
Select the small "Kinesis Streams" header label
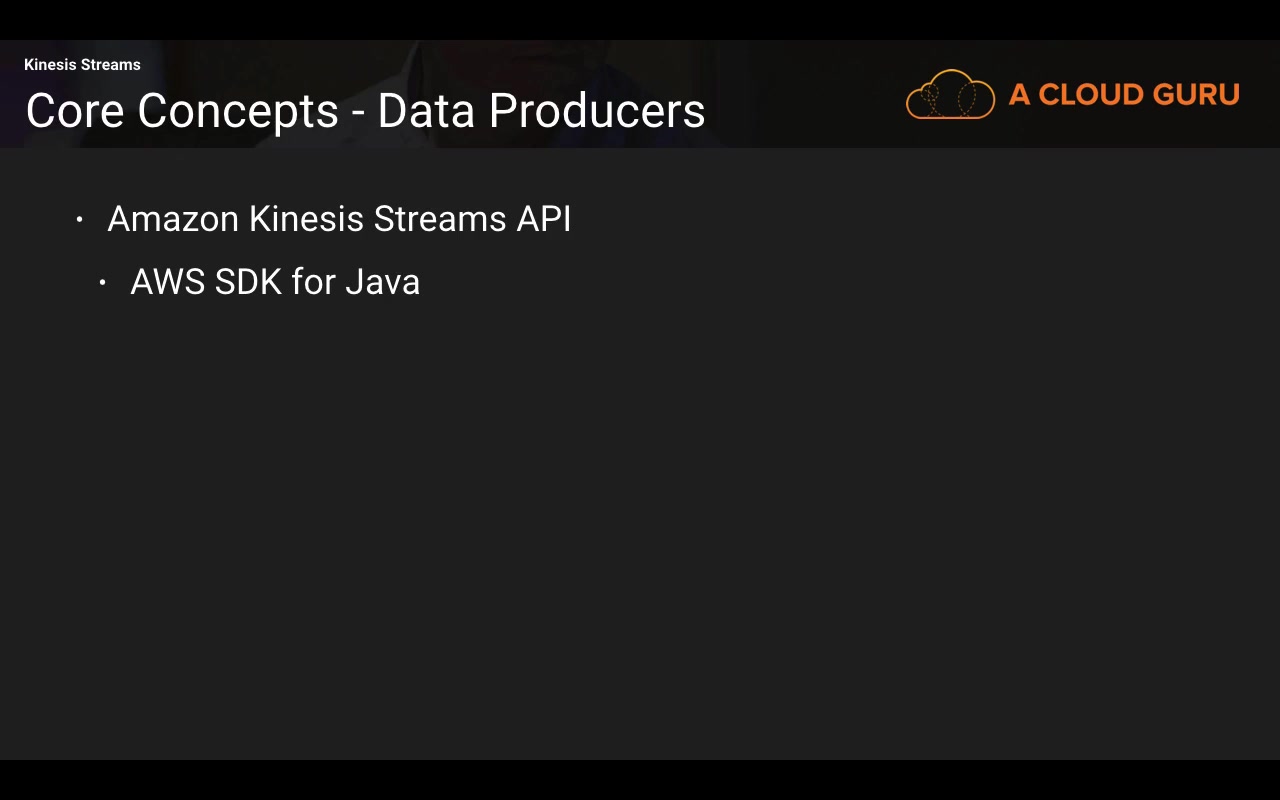(82, 65)
